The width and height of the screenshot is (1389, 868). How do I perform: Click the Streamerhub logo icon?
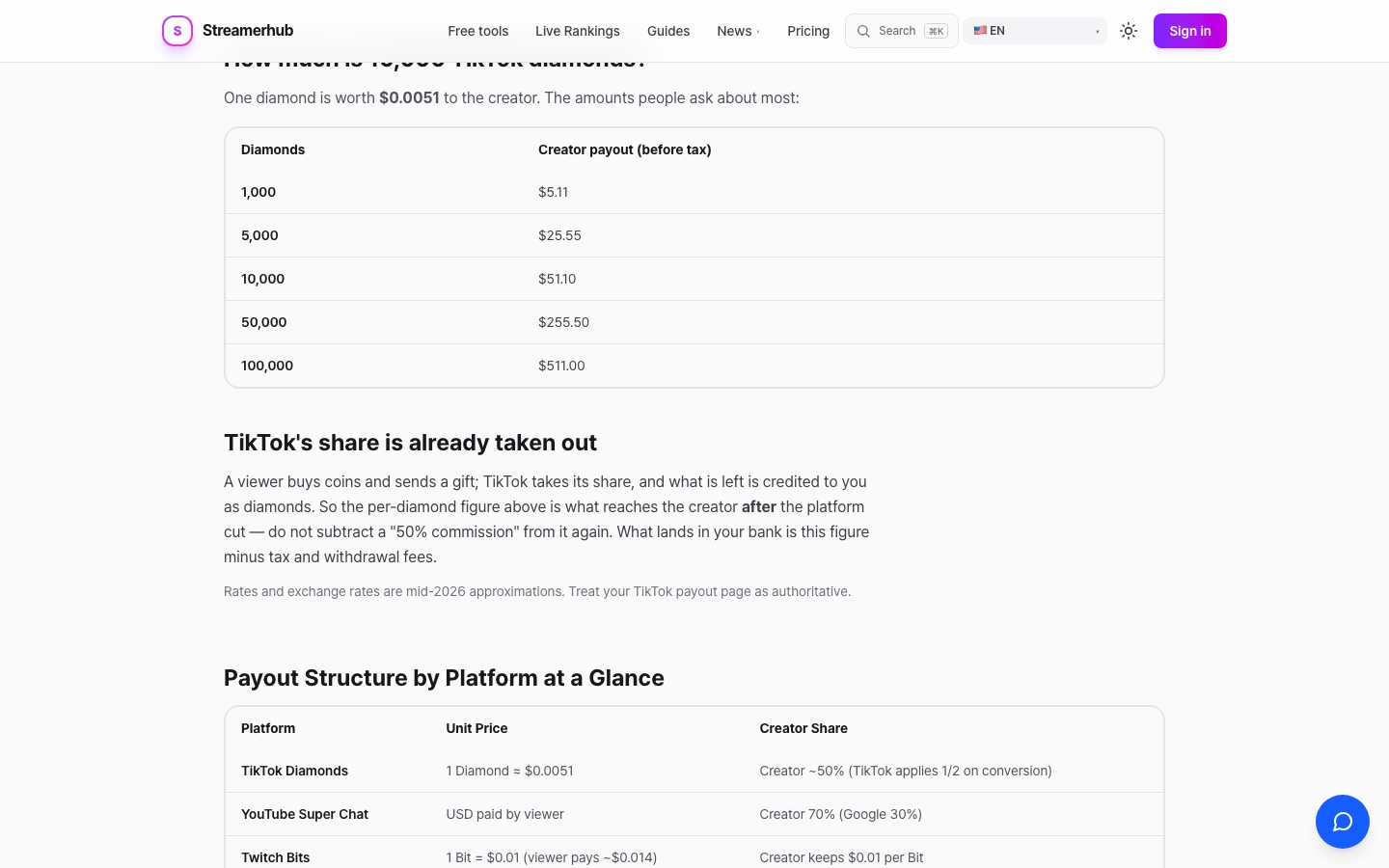pyautogui.click(x=177, y=31)
